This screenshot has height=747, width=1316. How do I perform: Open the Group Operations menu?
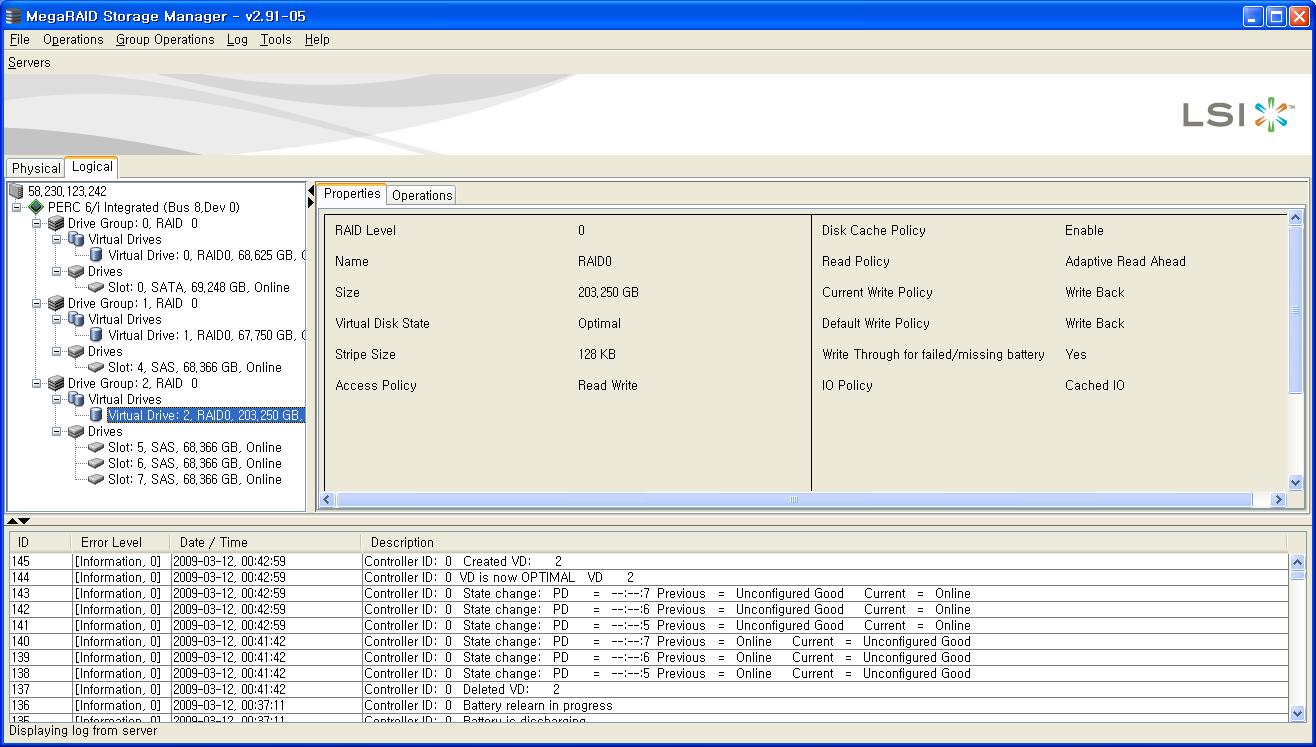click(165, 39)
